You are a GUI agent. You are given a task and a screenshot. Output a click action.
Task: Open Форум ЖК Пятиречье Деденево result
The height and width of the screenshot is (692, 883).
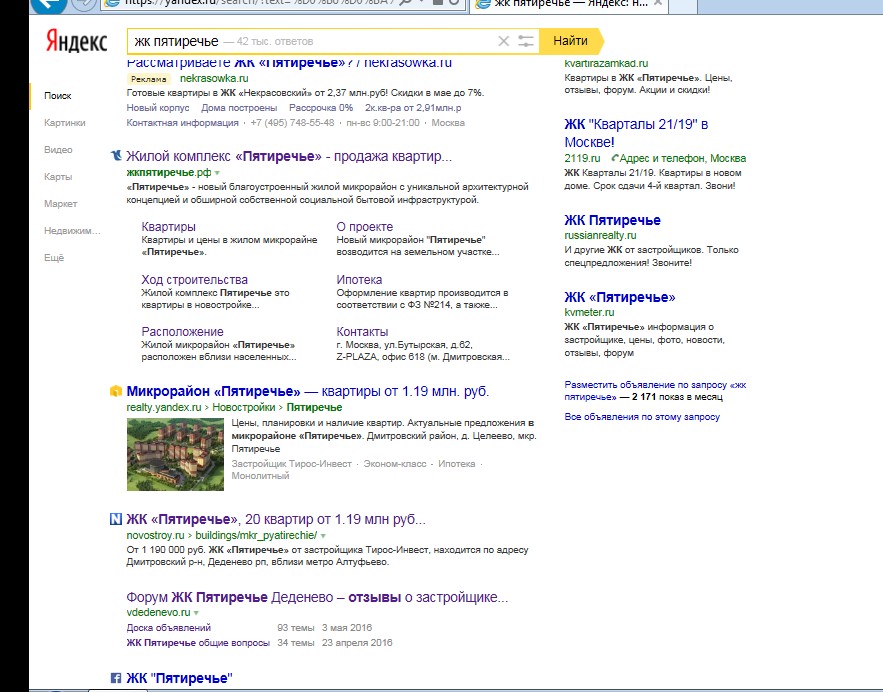pos(317,597)
